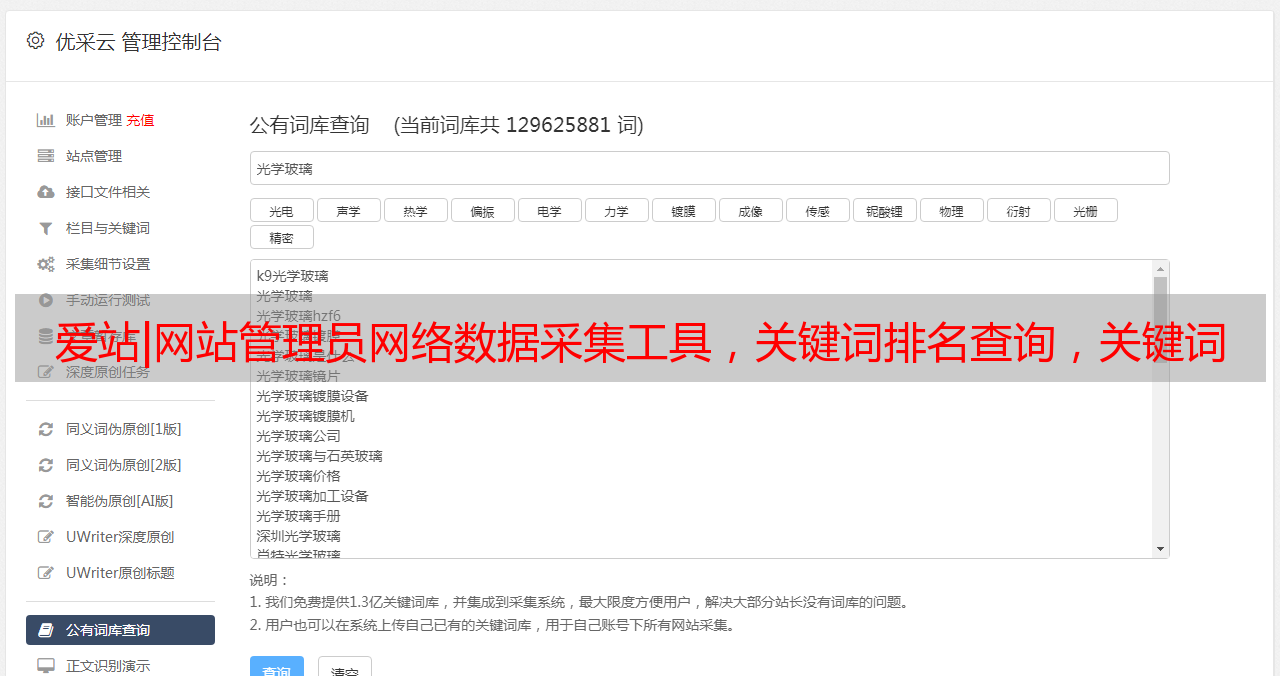The image size is (1280, 676).
Task: Click the 清空 button
Action: 345,668
